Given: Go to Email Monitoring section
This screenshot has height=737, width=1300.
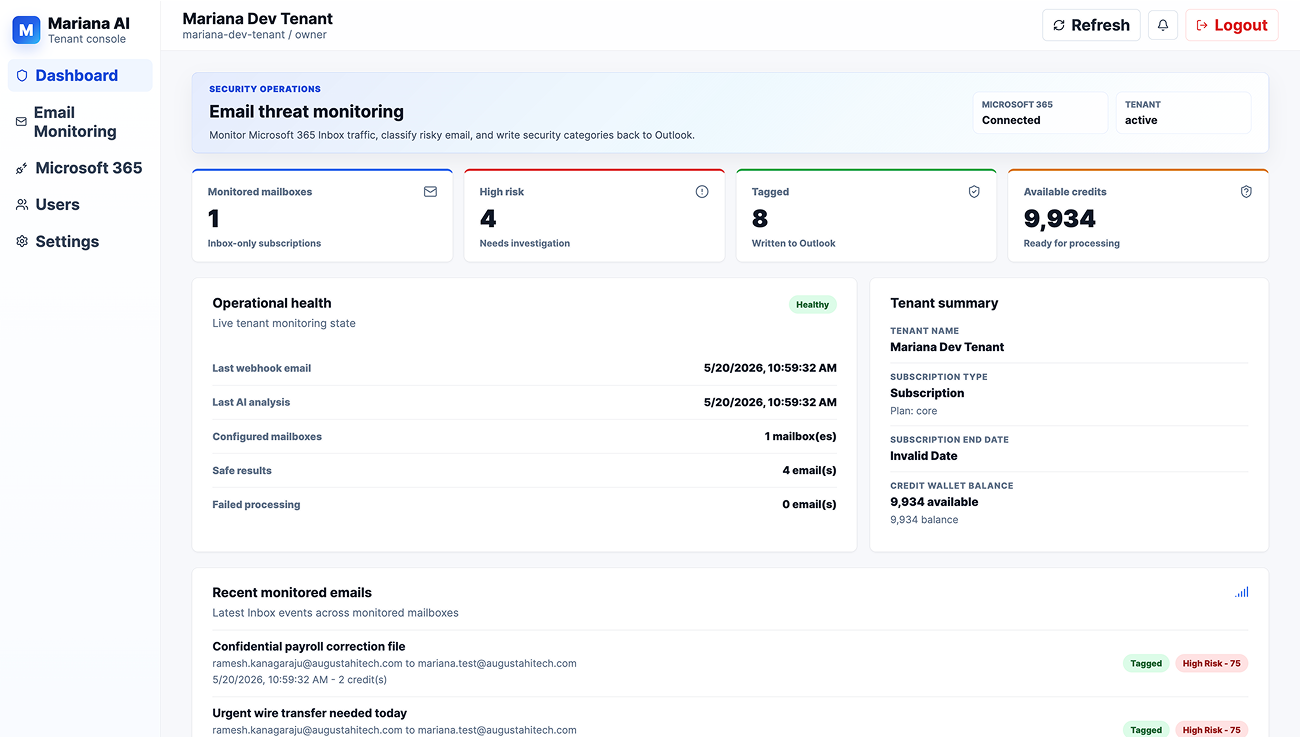Looking at the screenshot, I should point(80,122).
